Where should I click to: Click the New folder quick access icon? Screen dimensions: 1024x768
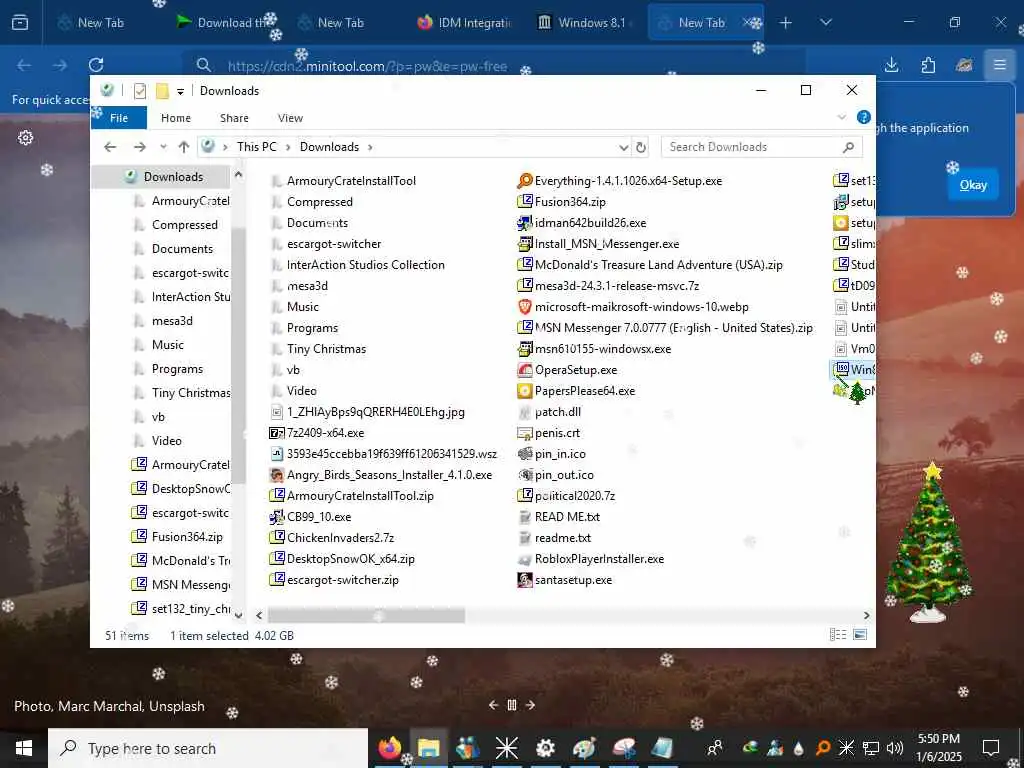coord(163,91)
